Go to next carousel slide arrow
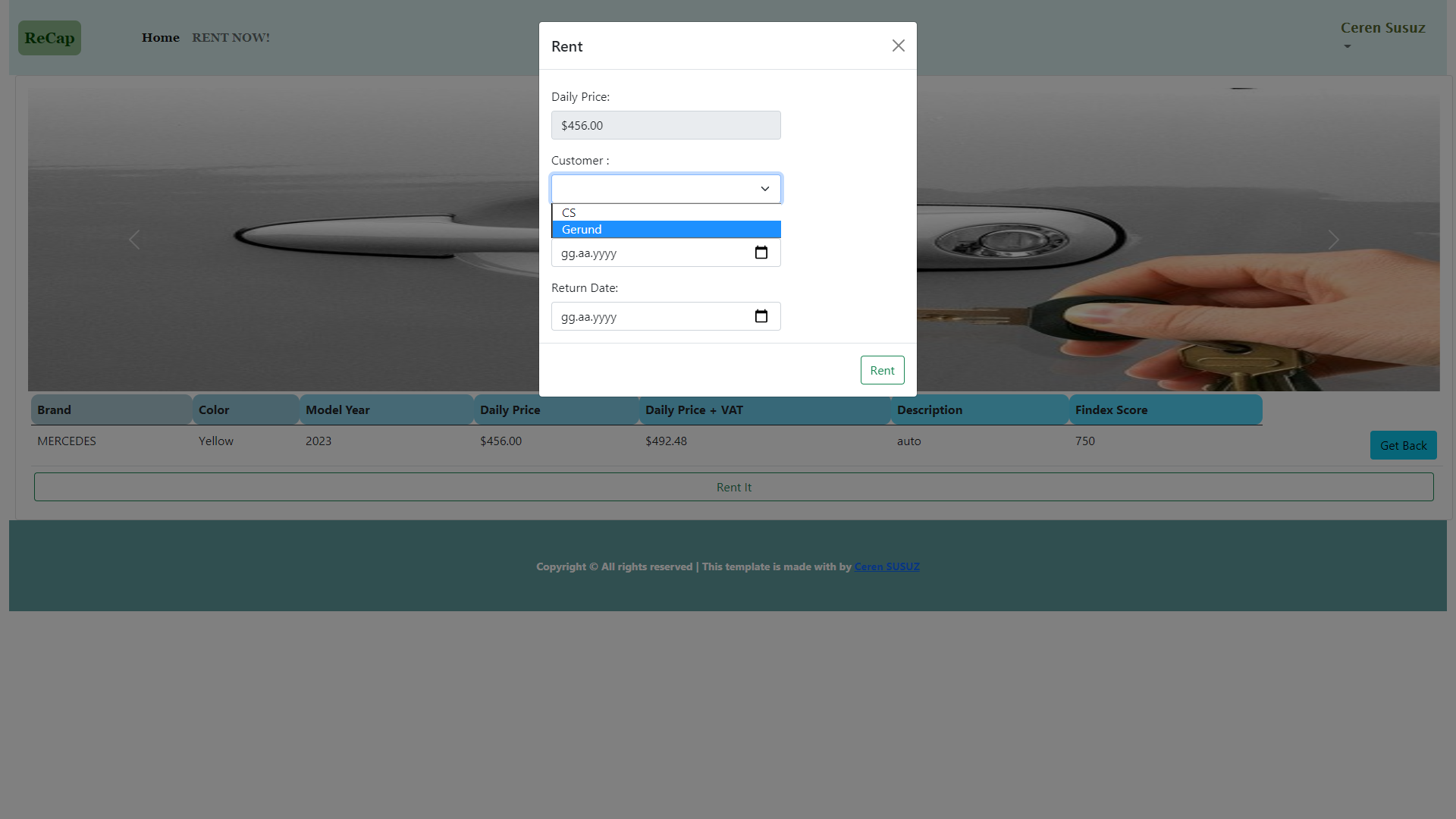 coord(1333,240)
